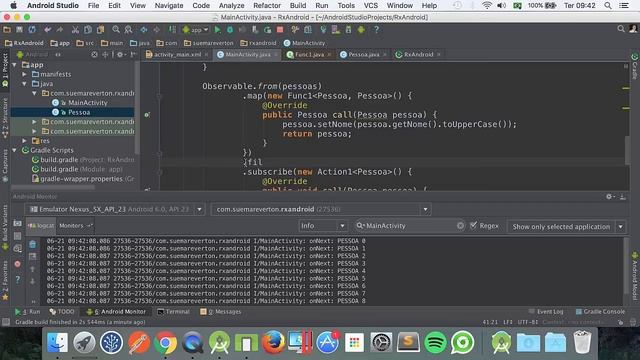Open the Run tool window button
This screenshot has width=640, height=360.
tap(28, 311)
